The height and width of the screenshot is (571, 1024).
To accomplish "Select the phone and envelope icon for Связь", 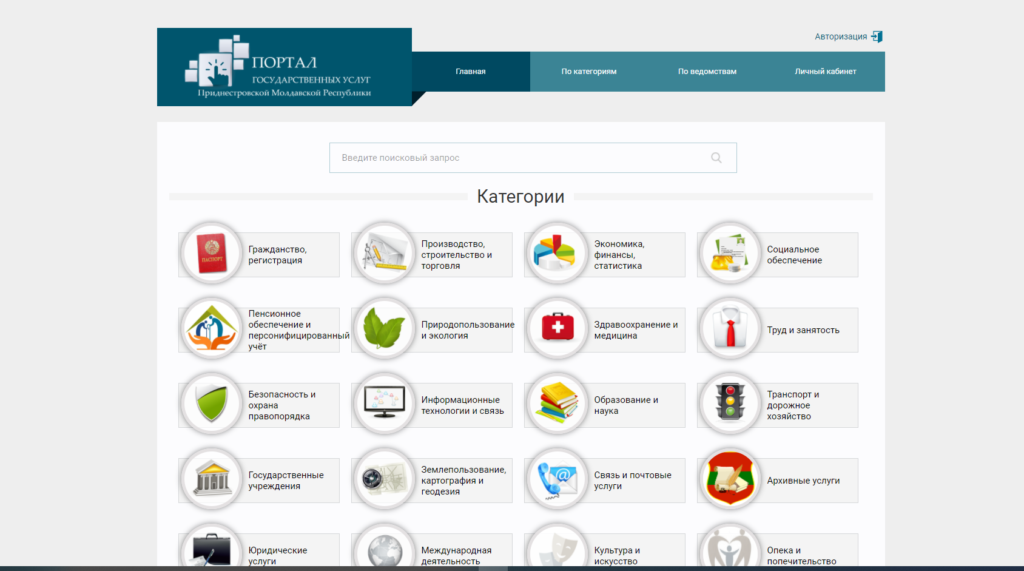I will tap(557, 479).
